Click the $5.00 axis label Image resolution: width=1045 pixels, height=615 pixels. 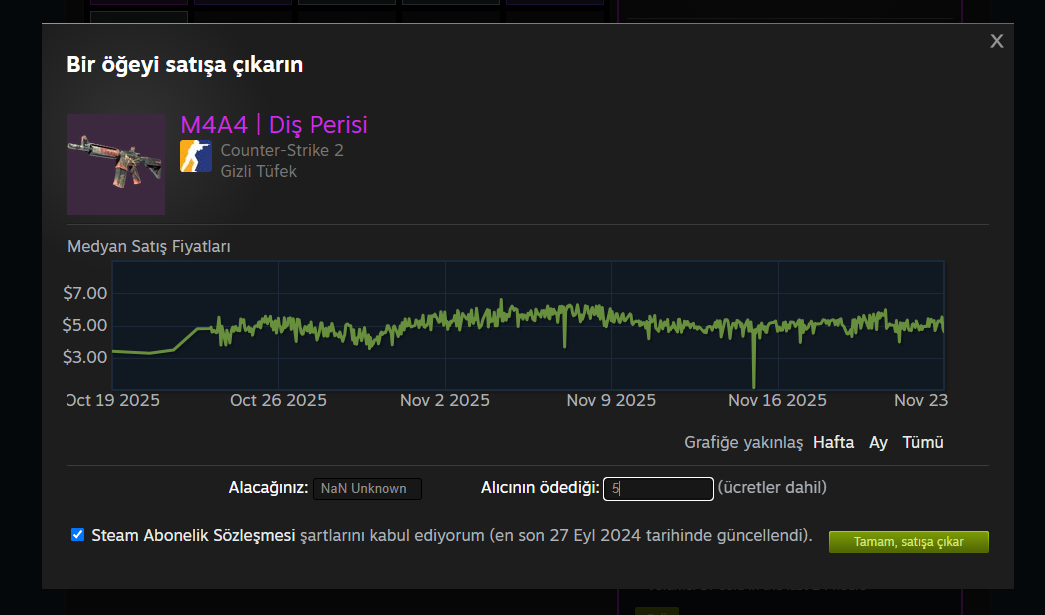(85, 325)
